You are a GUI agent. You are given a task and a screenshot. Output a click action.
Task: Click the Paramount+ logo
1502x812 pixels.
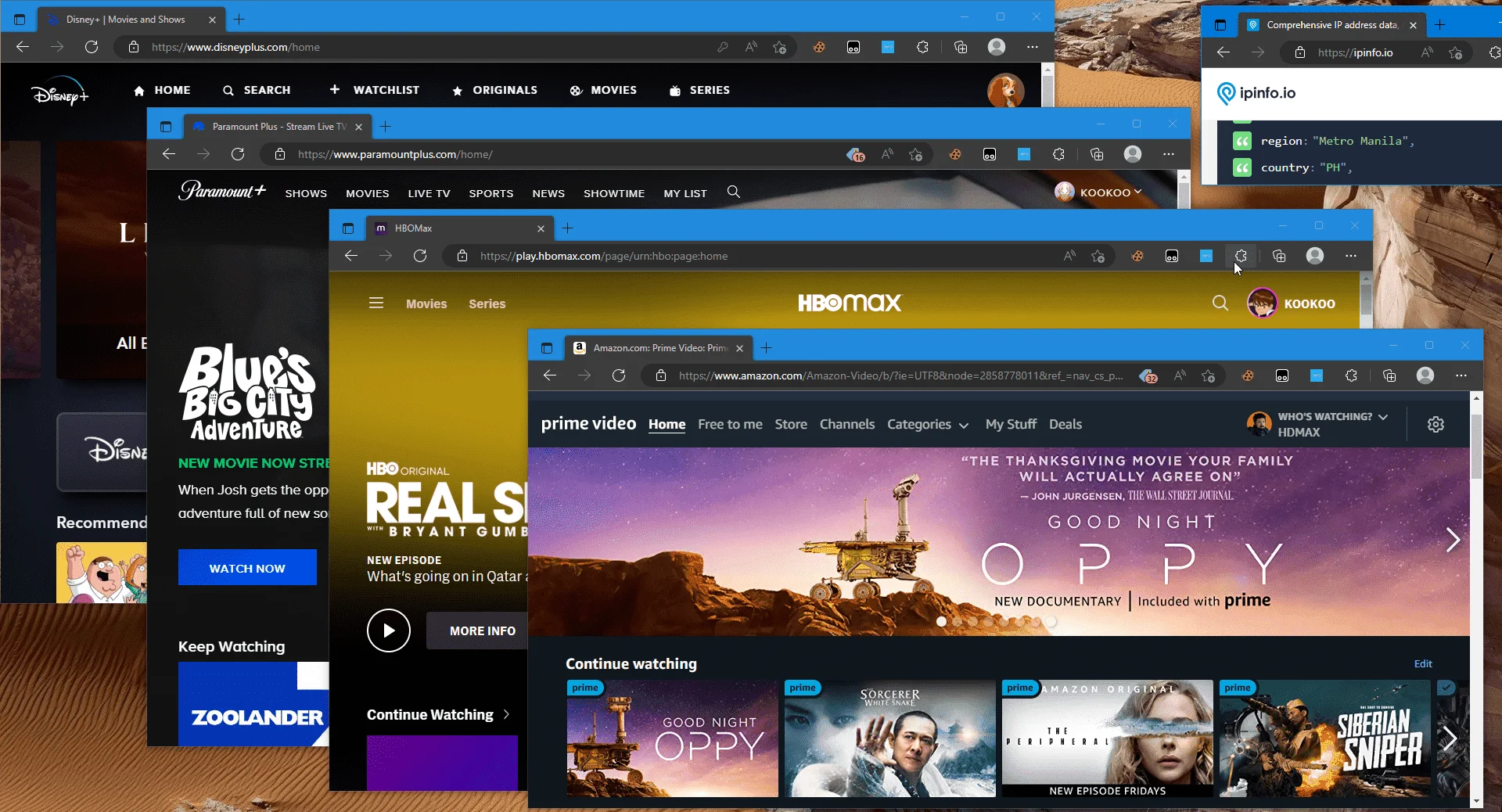click(x=222, y=191)
